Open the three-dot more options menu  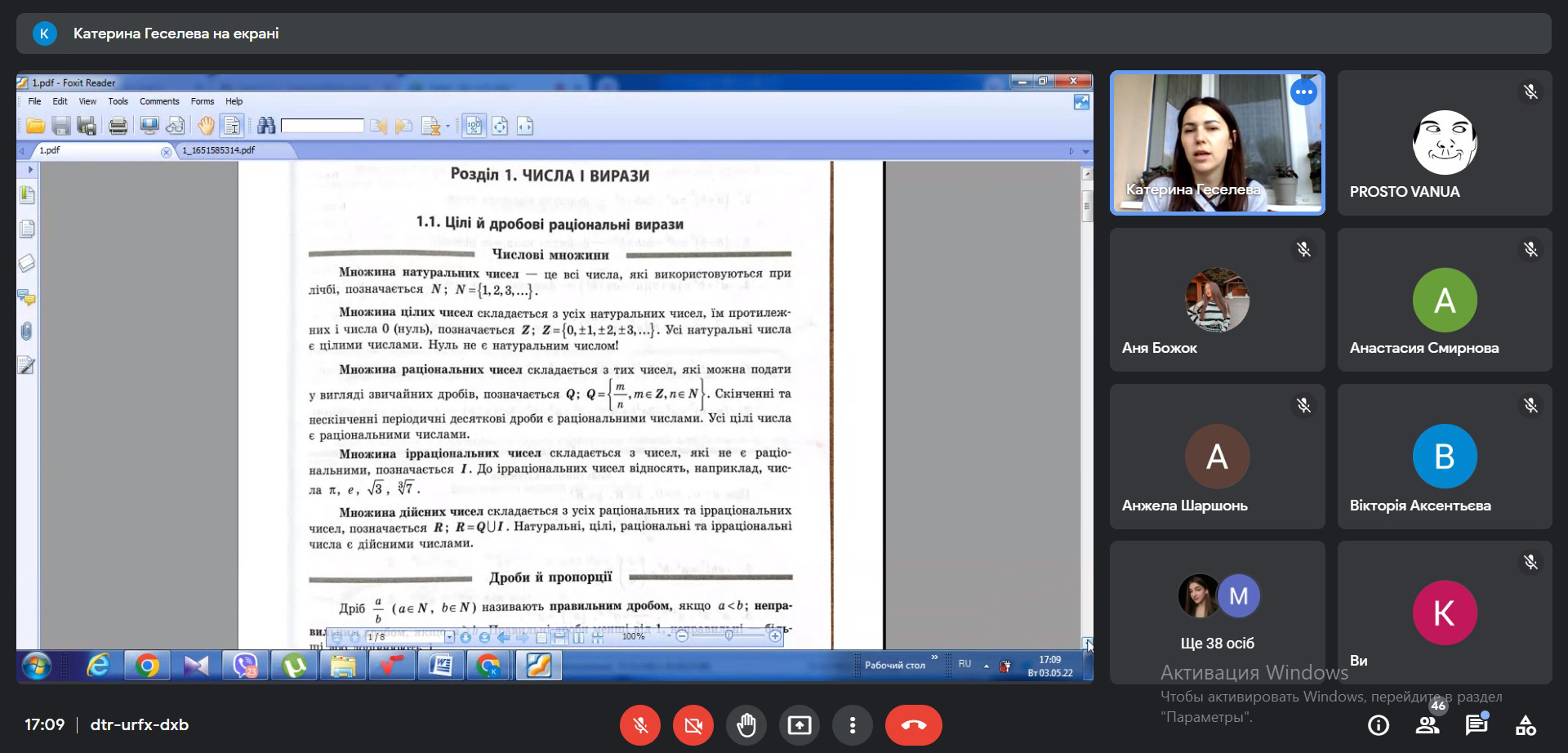(853, 725)
